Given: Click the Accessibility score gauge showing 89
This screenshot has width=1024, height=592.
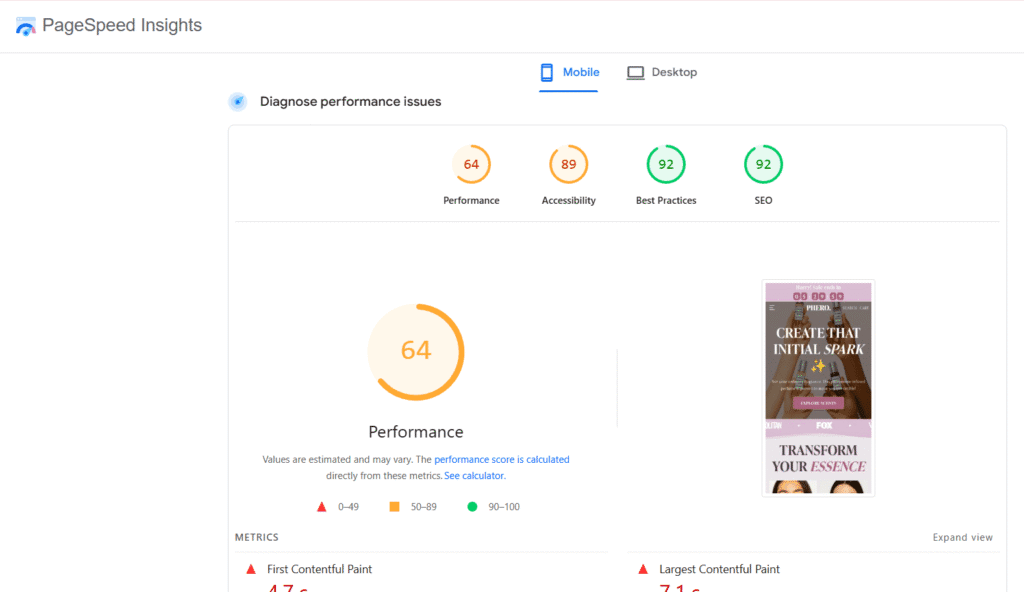Looking at the screenshot, I should click(x=568, y=164).
